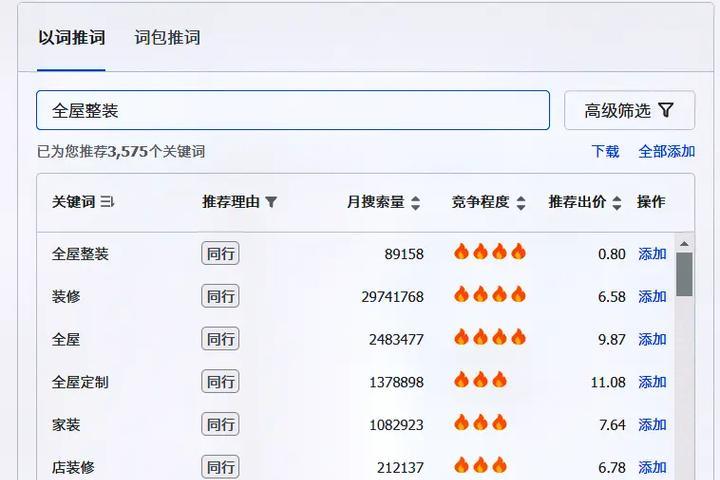The height and width of the screenshot is (480, 720).
Task: Click the 关键词 column header text
Action: [x=73, y=202]
